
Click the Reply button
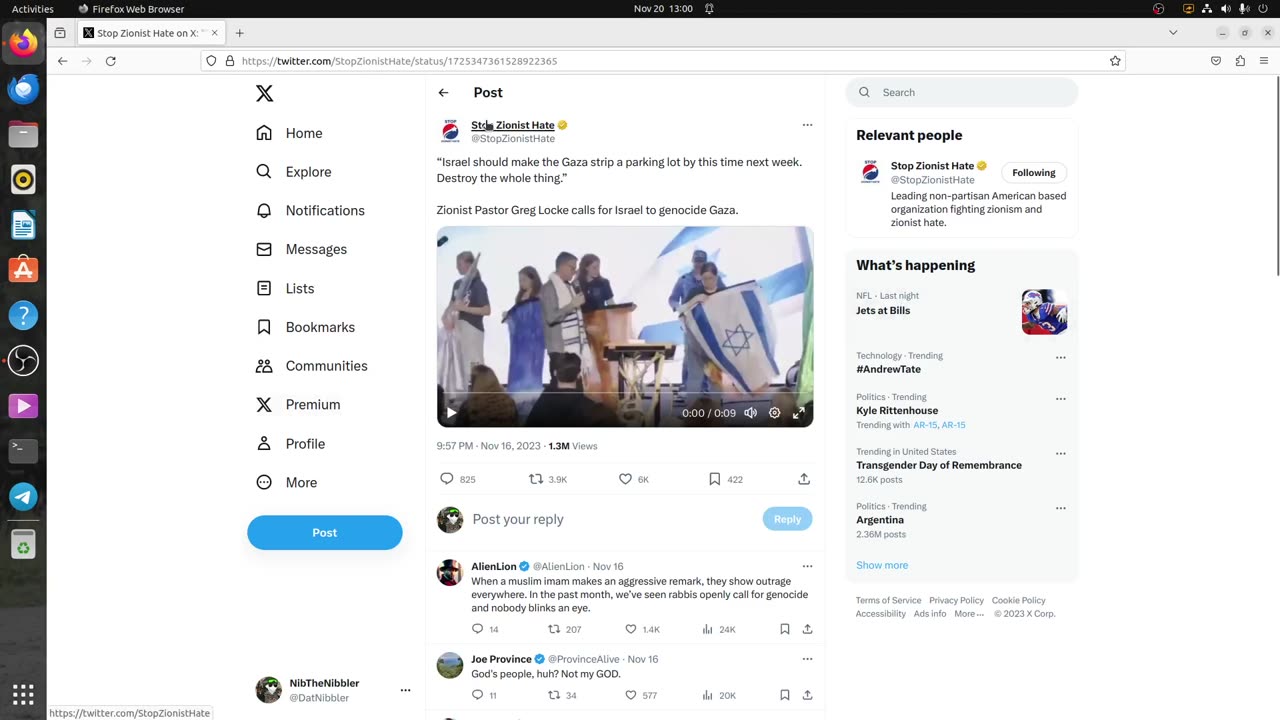click(x=787, y=519)
